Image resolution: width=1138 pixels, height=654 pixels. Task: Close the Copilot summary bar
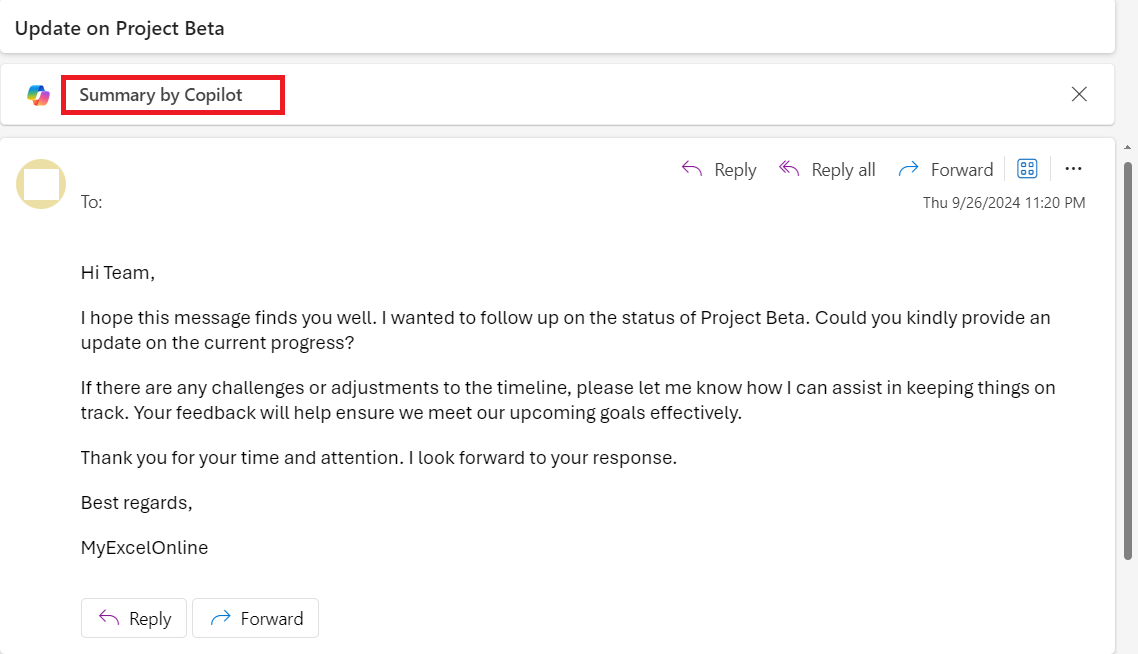click(1079, 94)
